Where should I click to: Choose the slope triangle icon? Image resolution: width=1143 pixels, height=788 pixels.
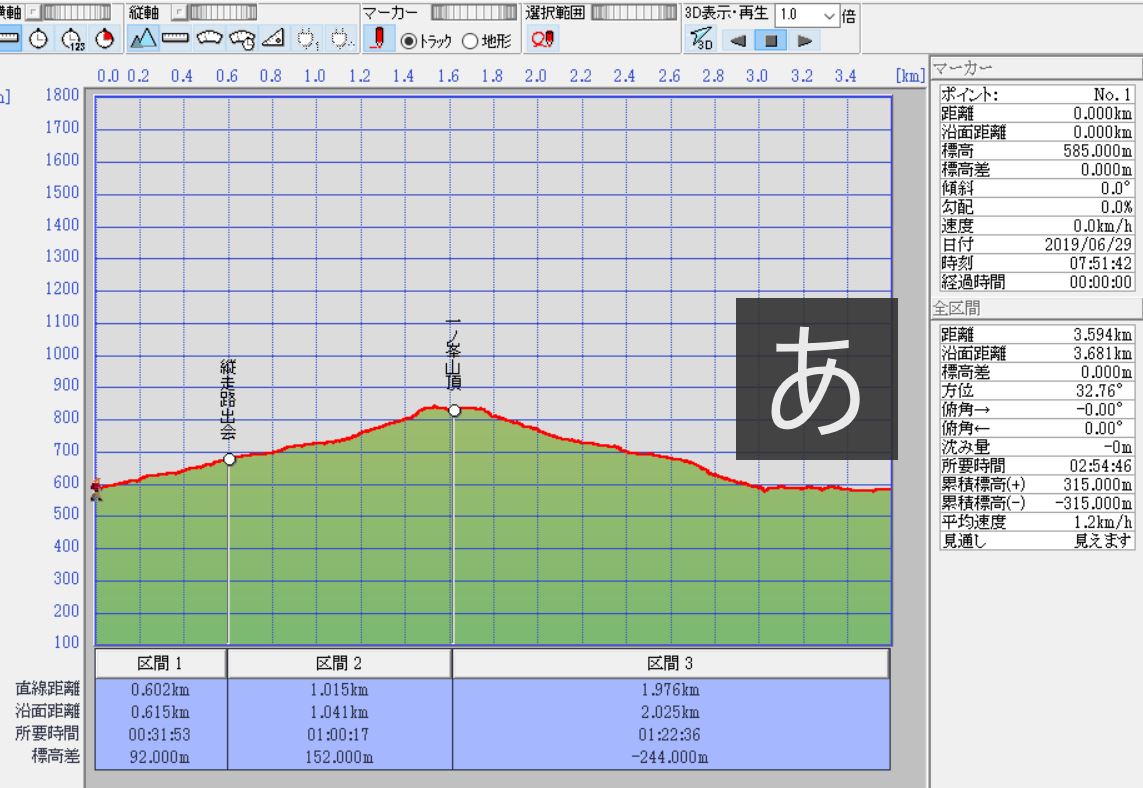click(x=273, y=39)
